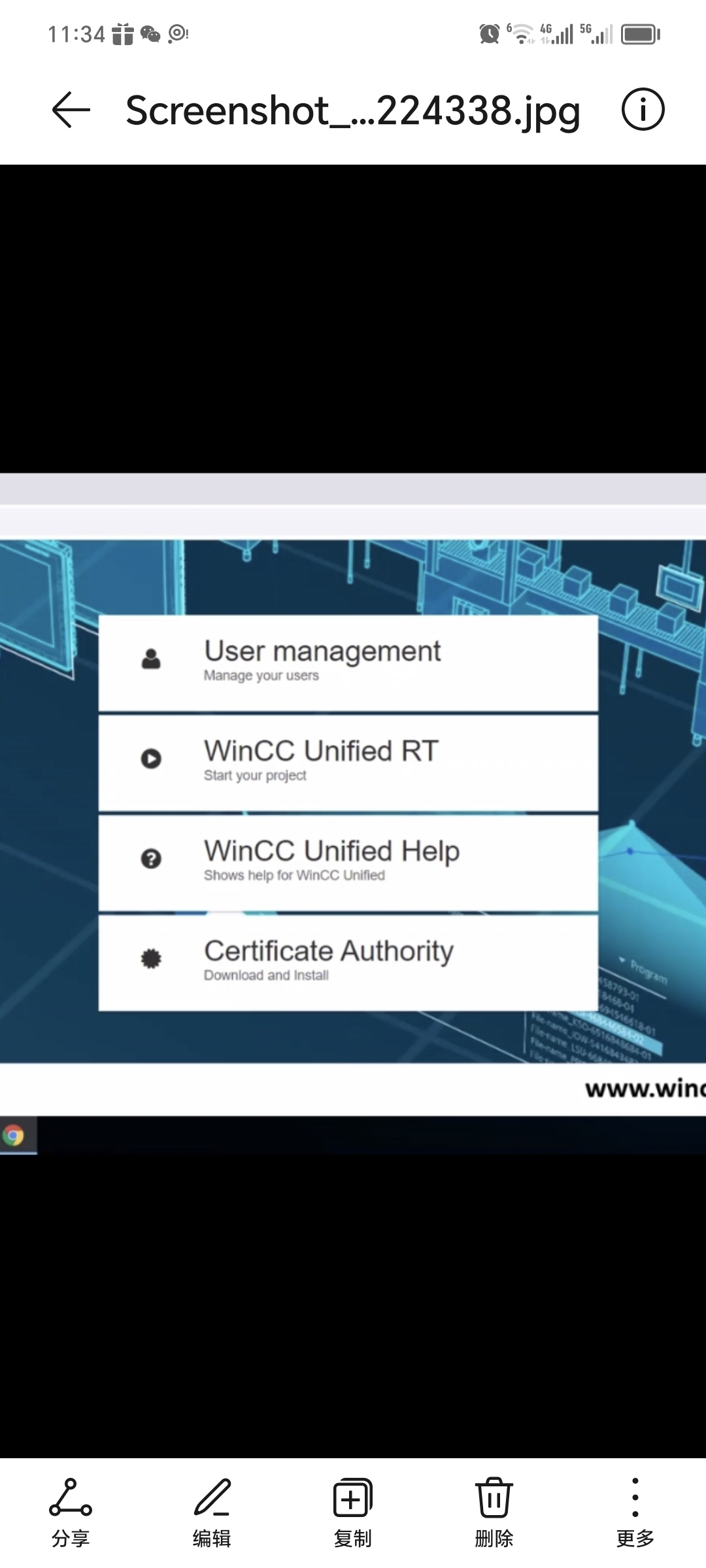This screenshot has height=1568, width=706.
Task: Tap the 分享 share icon
Action: pos(71,1497)
